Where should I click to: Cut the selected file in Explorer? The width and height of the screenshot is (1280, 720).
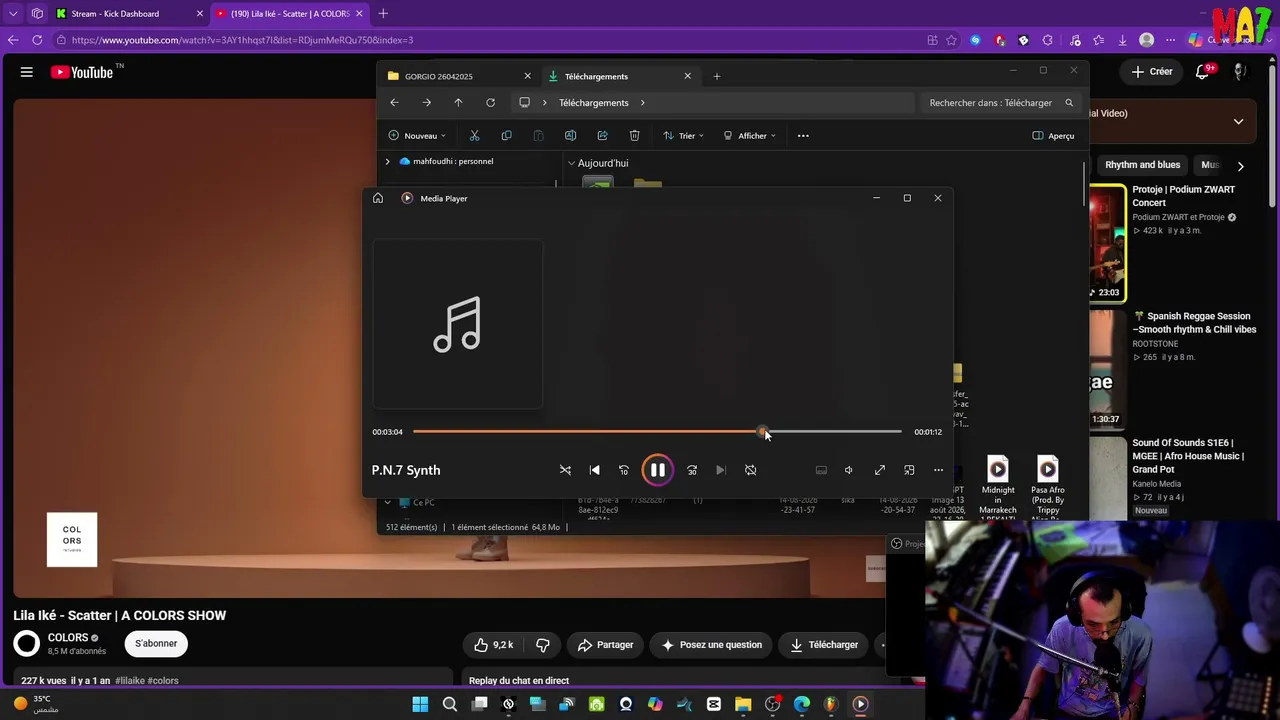tap(474, 136)
